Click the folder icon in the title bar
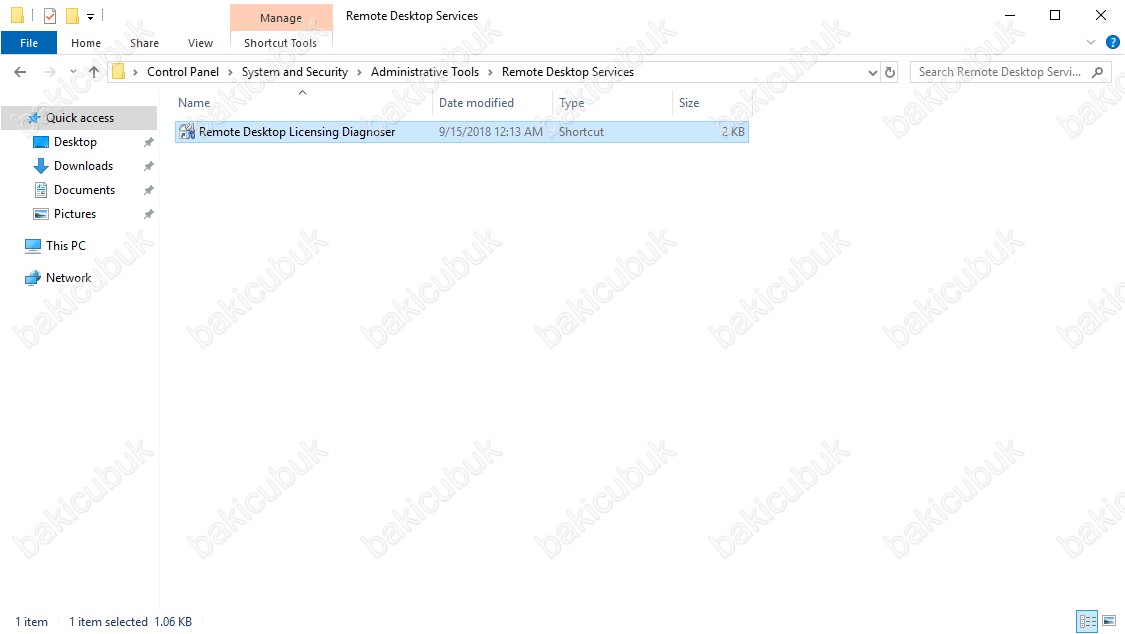 click(17, 15)
